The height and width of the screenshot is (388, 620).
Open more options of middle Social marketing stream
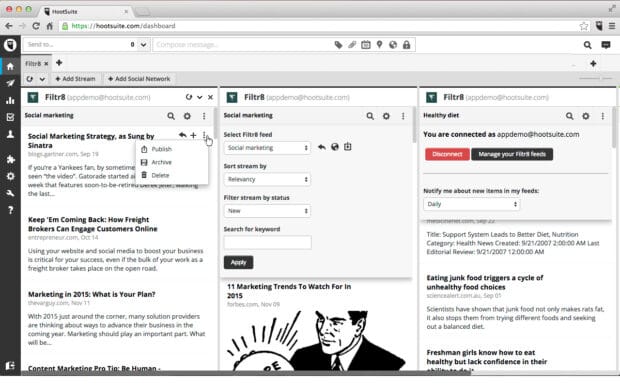(x=403, y=116)
